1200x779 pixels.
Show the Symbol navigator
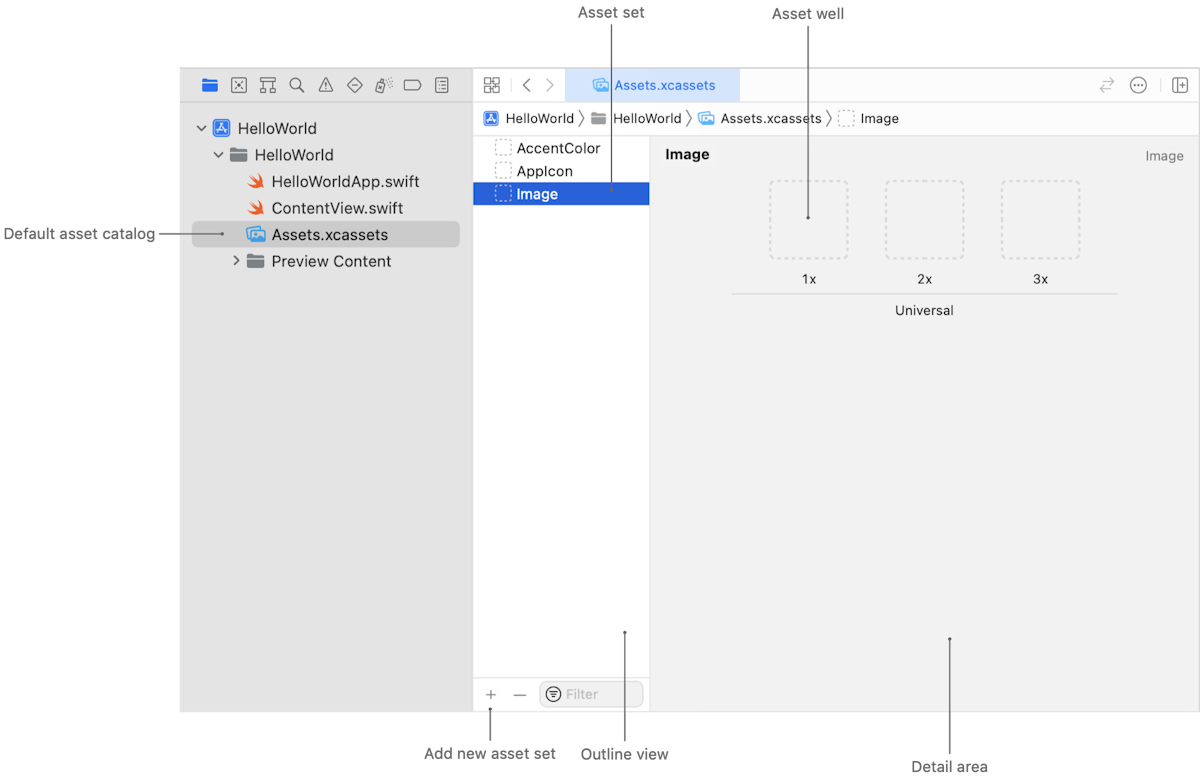pyautogui.click(x=268, y=86)
